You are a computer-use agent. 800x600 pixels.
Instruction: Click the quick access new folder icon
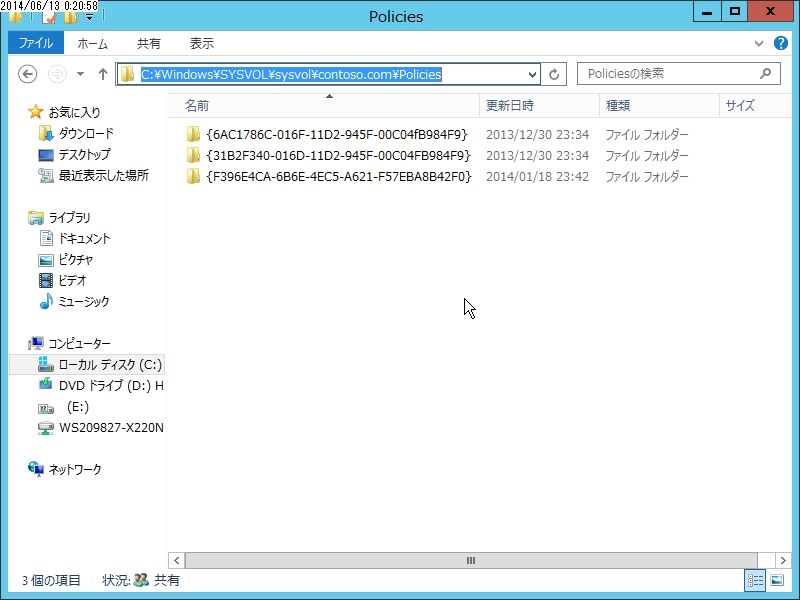click(x=70, y=17)
